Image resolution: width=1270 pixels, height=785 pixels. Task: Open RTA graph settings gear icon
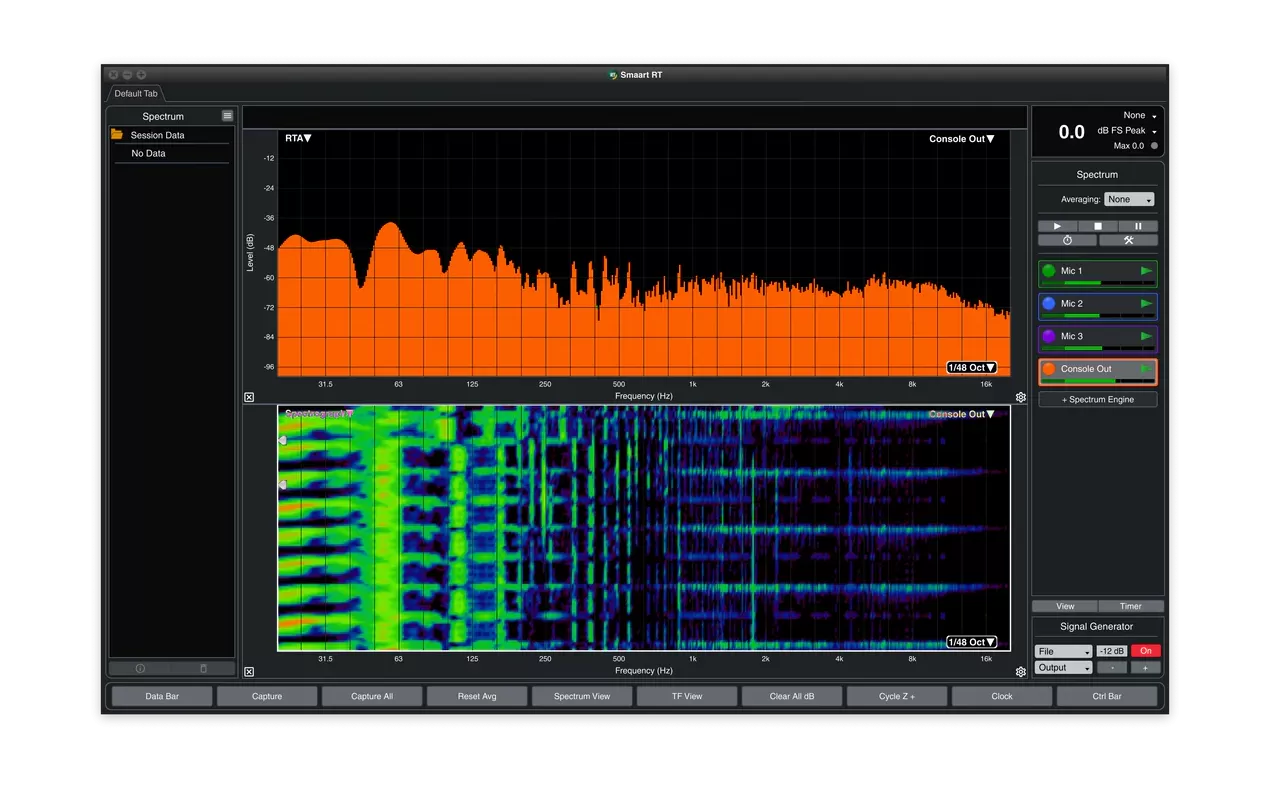[x=1021, y=397]
